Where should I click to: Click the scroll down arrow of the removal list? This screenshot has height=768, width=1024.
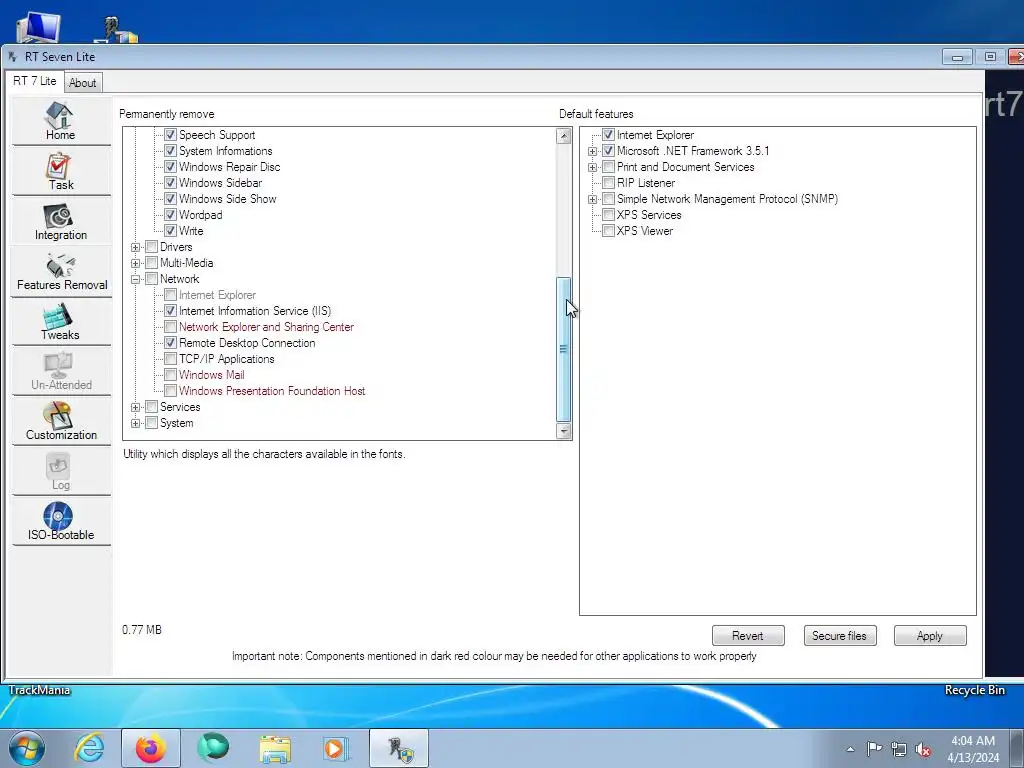(x=564, y=430)
